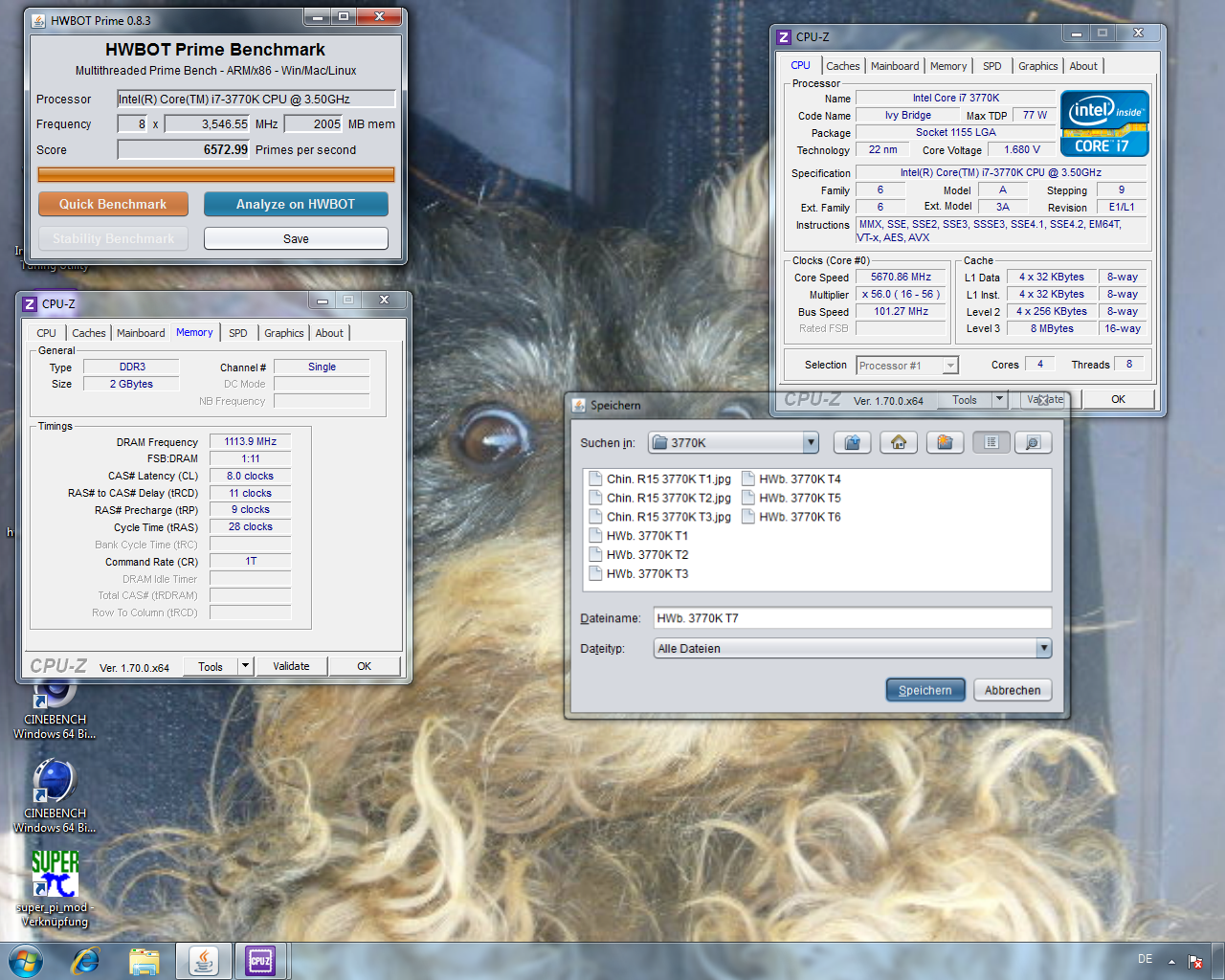Switch to SPD tab in CPU-Z CPU window
Screen dimensions: 1225x980
click(991, 66)
